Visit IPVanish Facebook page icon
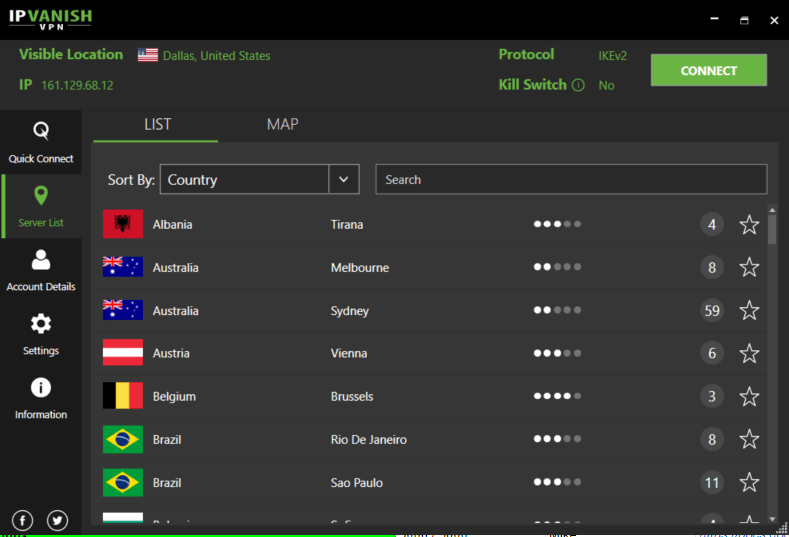This screenshot has height=537, width=789. click(x=23, y=520)
